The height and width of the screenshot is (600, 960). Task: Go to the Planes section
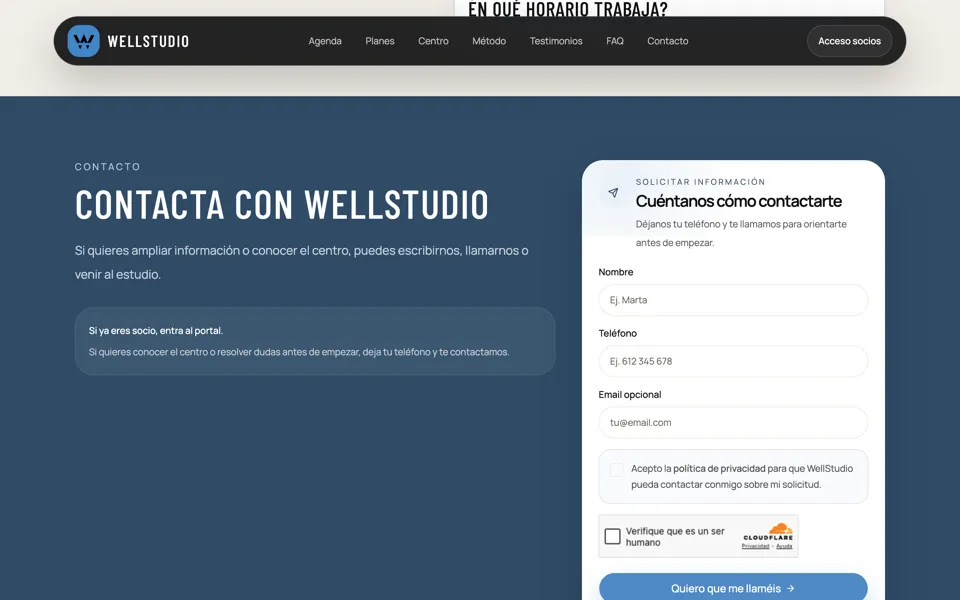pos(380,41)
